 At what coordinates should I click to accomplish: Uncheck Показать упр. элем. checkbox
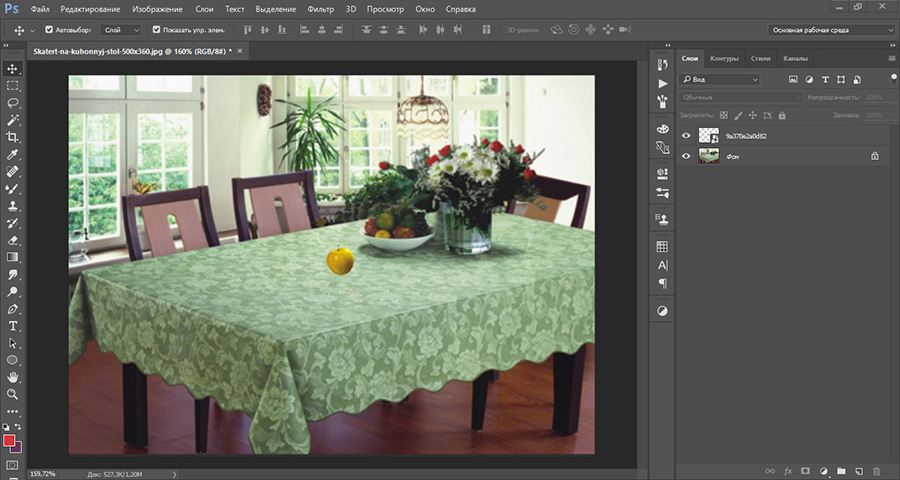[156, 30]
